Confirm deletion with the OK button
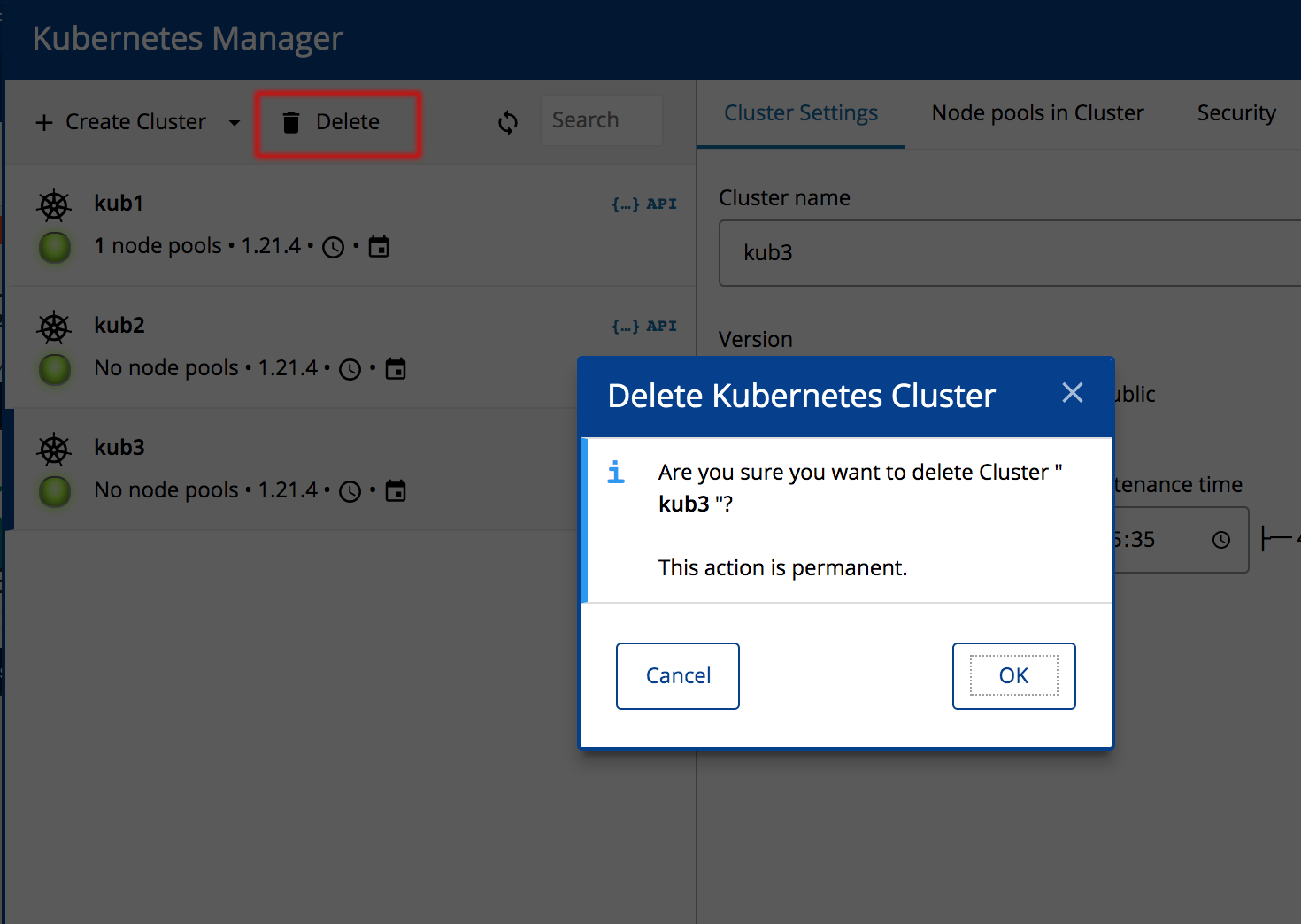The height and width of the screenshot is (924, 1301). coord(1014,676)
